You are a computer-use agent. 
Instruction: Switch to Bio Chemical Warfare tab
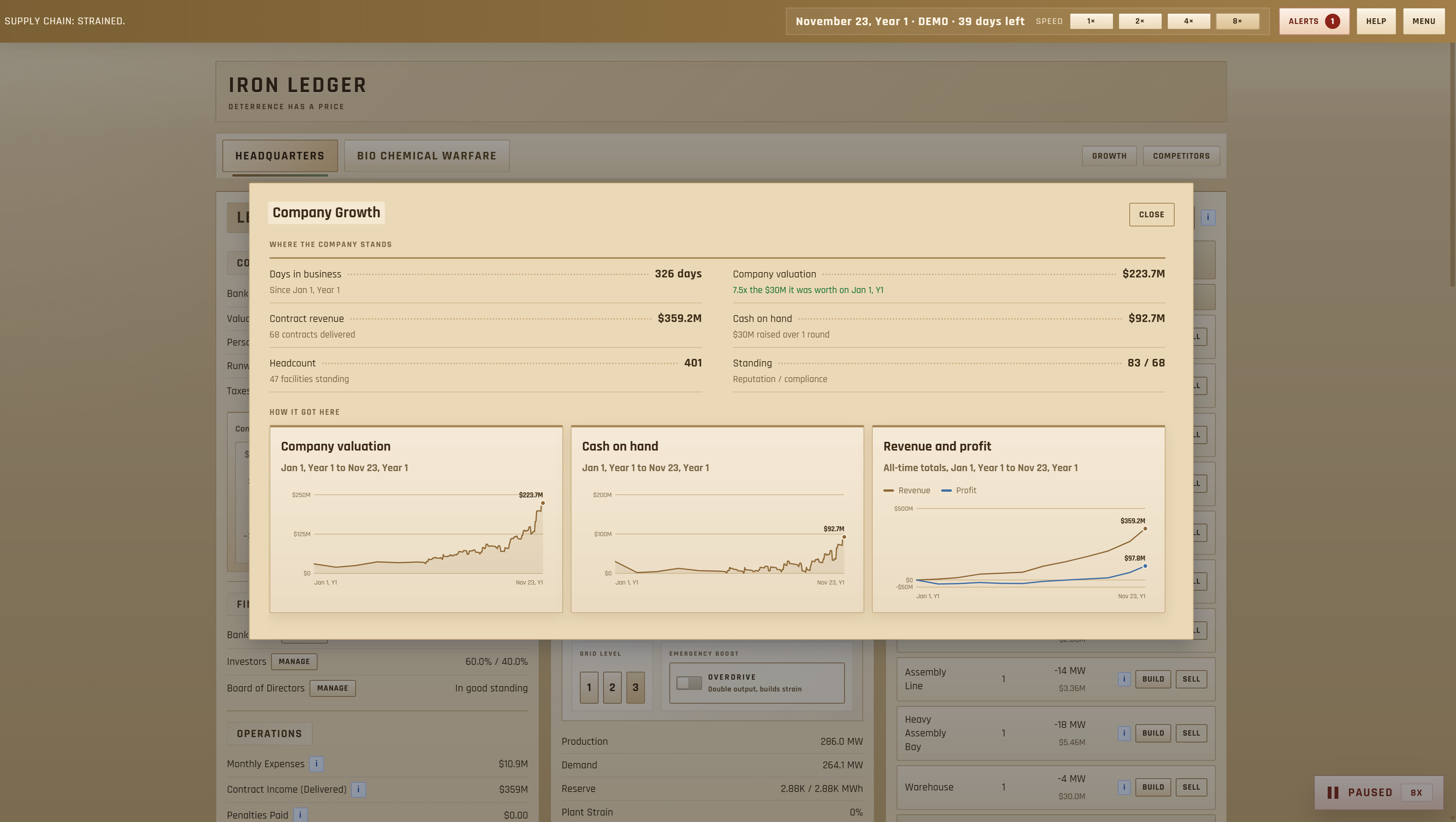coord(427,156)
